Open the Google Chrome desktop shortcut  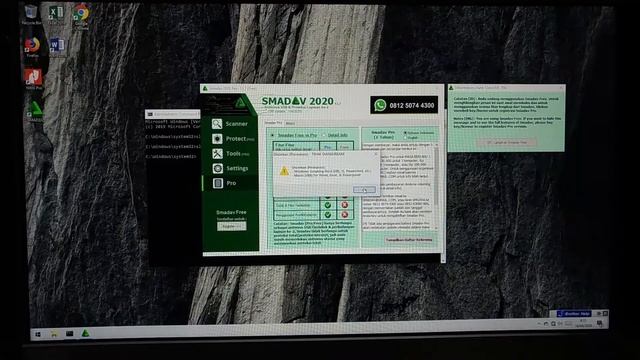pyautogui.click(x=81, y=16)
